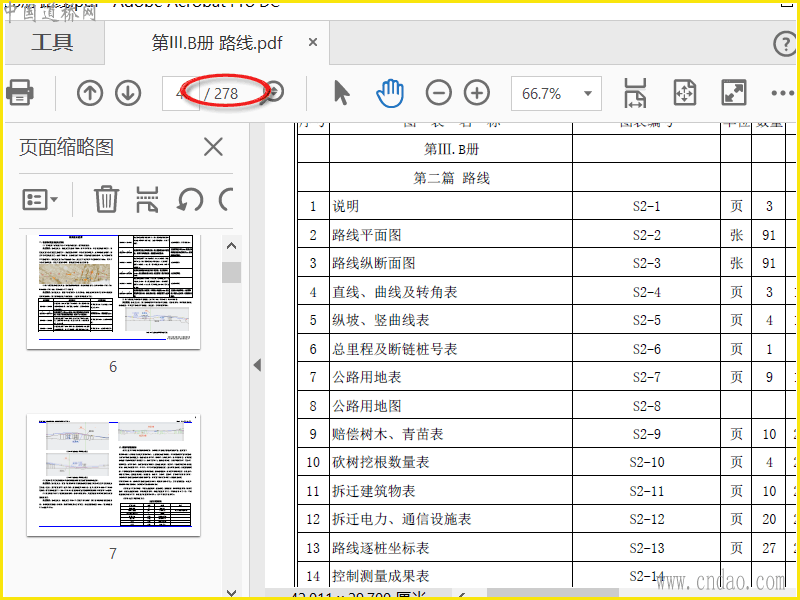Image resolution: width=800 pixels, height=600 pixels.
Task: Click the 第二篇 路线 heading cell
Action: [452, 178]
